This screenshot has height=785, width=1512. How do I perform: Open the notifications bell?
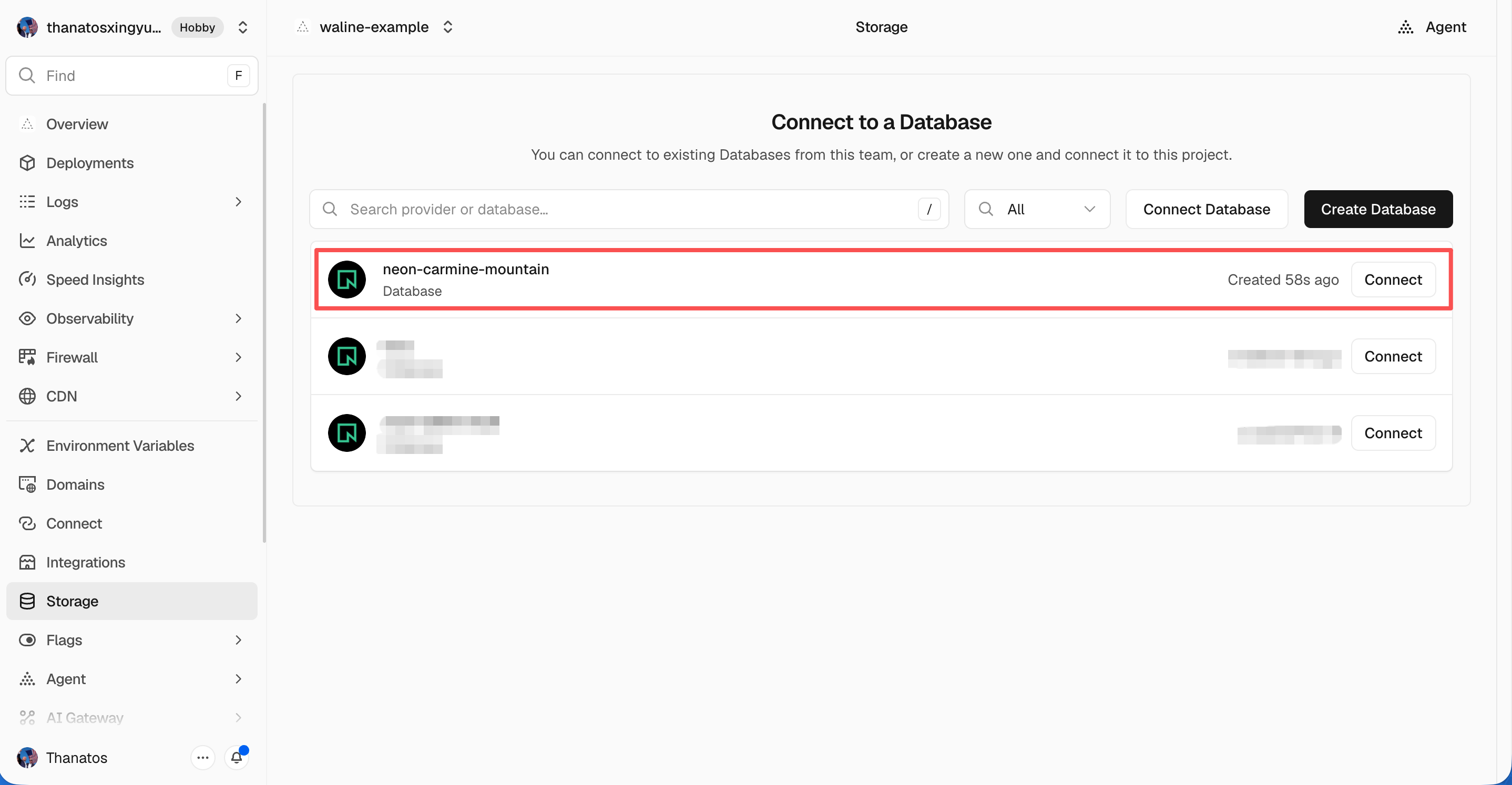237,758
